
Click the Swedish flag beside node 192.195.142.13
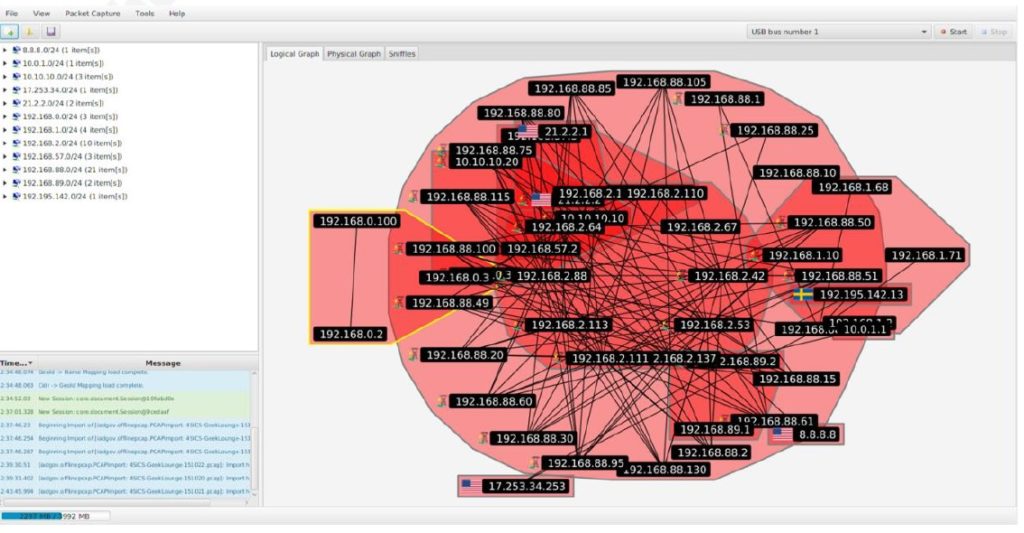(803, 295)
